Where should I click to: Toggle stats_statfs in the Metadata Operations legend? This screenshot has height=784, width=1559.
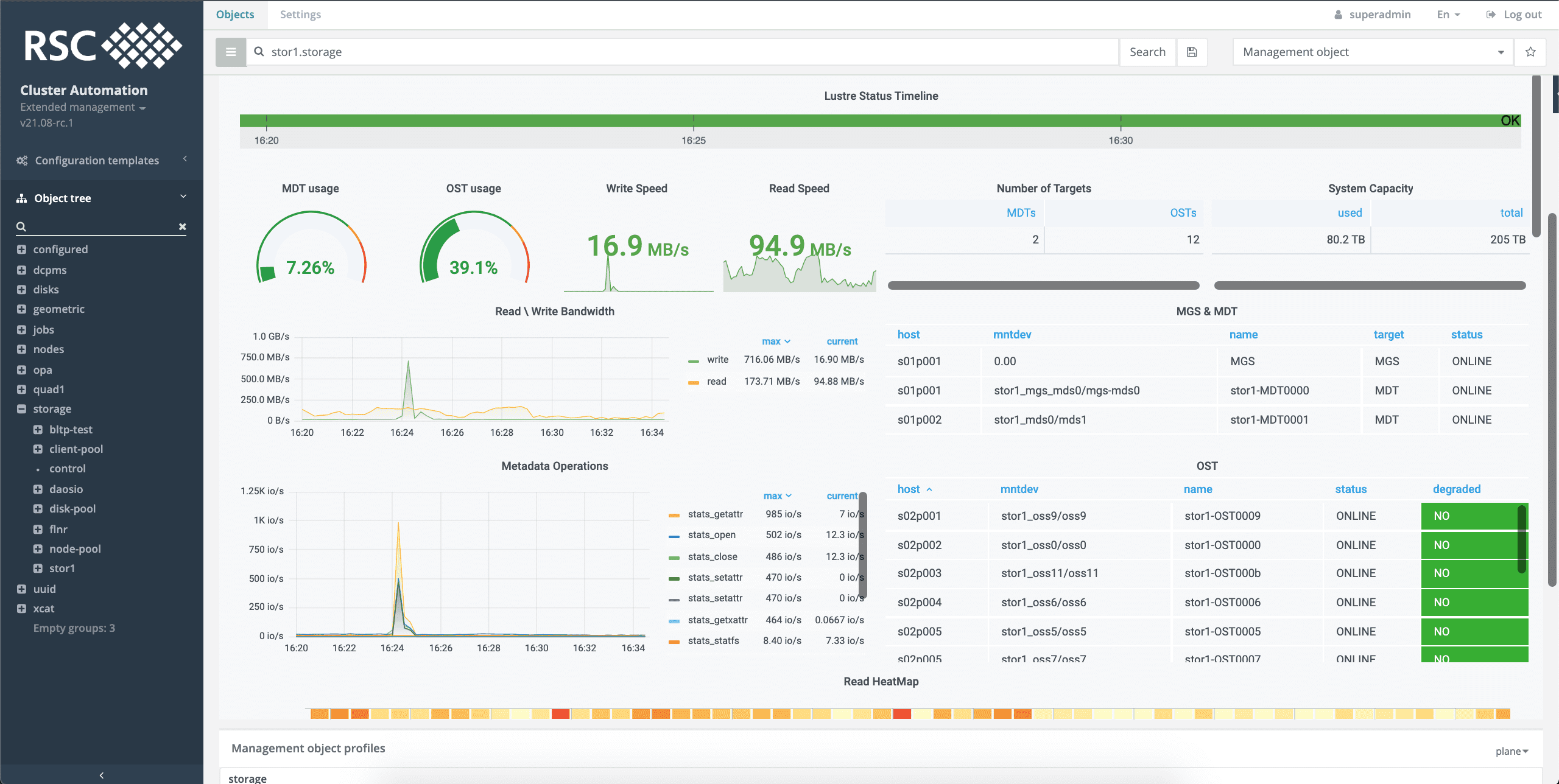(713, 640)
